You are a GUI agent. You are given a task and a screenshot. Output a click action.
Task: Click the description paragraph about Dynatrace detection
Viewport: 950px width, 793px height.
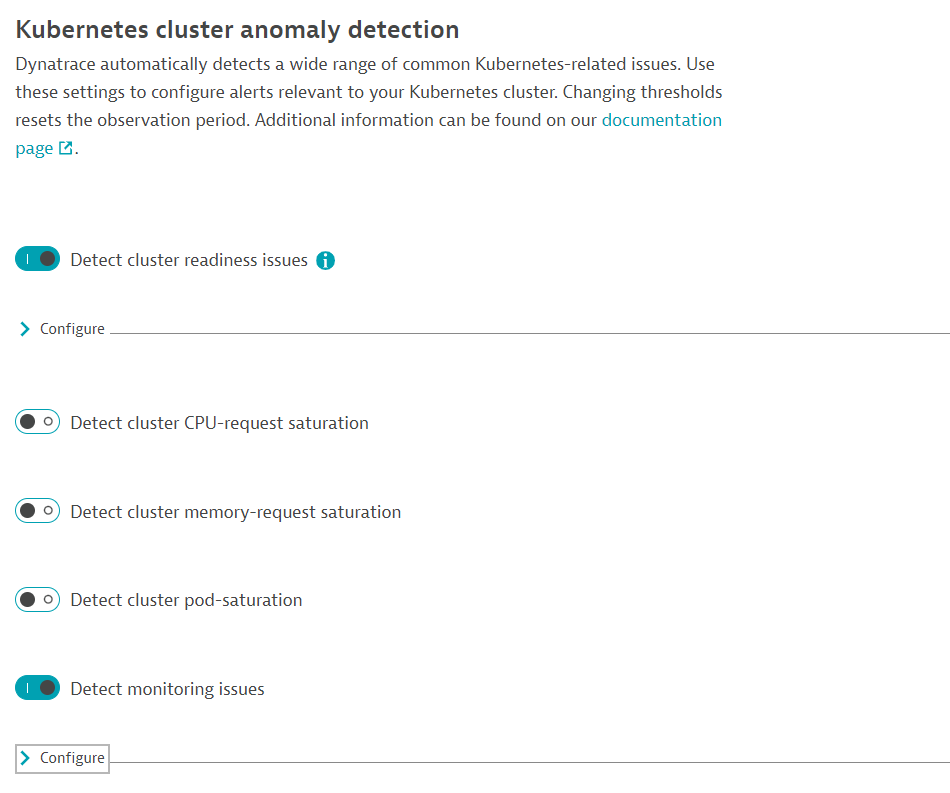tap(365, 92)
